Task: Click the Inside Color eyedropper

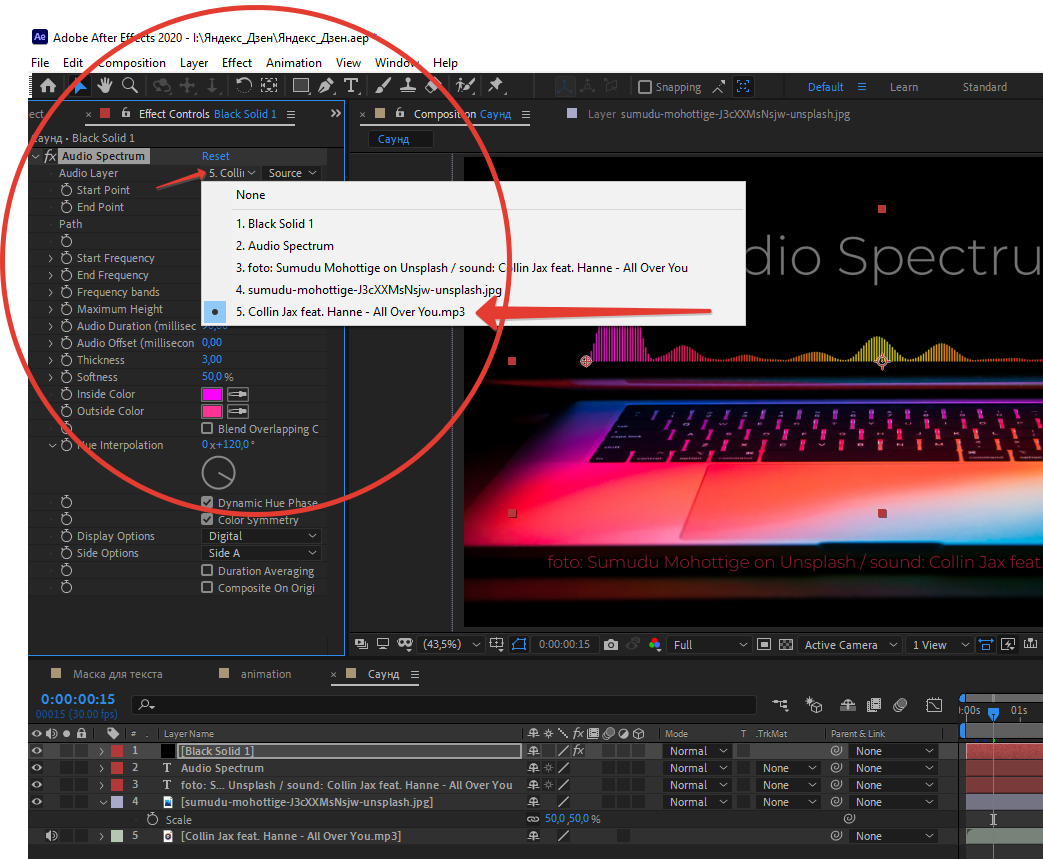Action: point(237,394)
